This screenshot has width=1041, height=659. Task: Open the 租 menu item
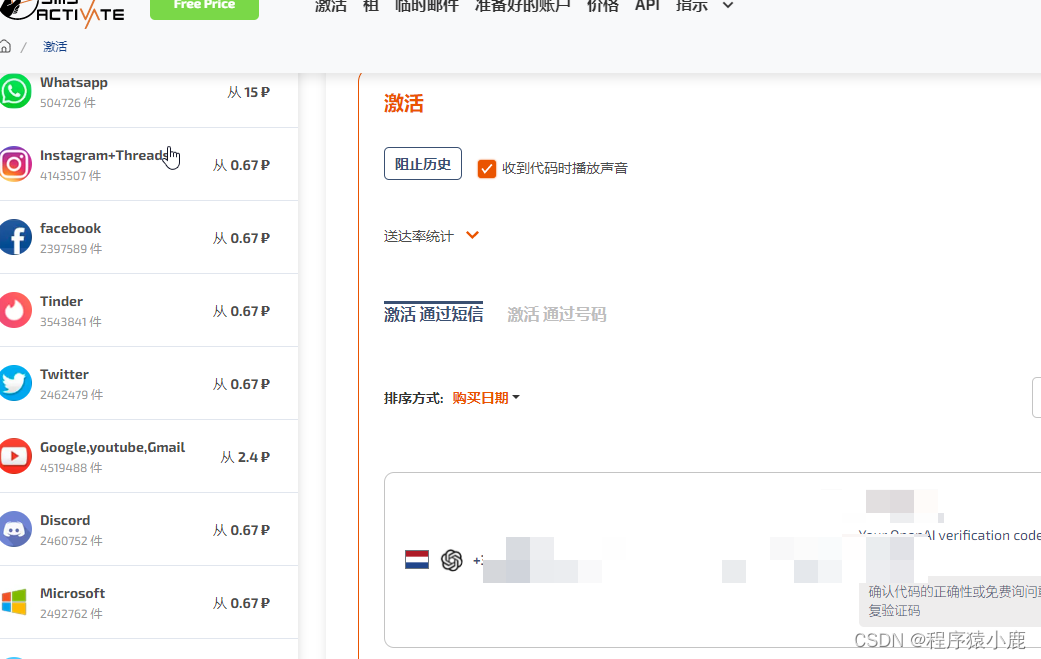[x=371, y=5]
